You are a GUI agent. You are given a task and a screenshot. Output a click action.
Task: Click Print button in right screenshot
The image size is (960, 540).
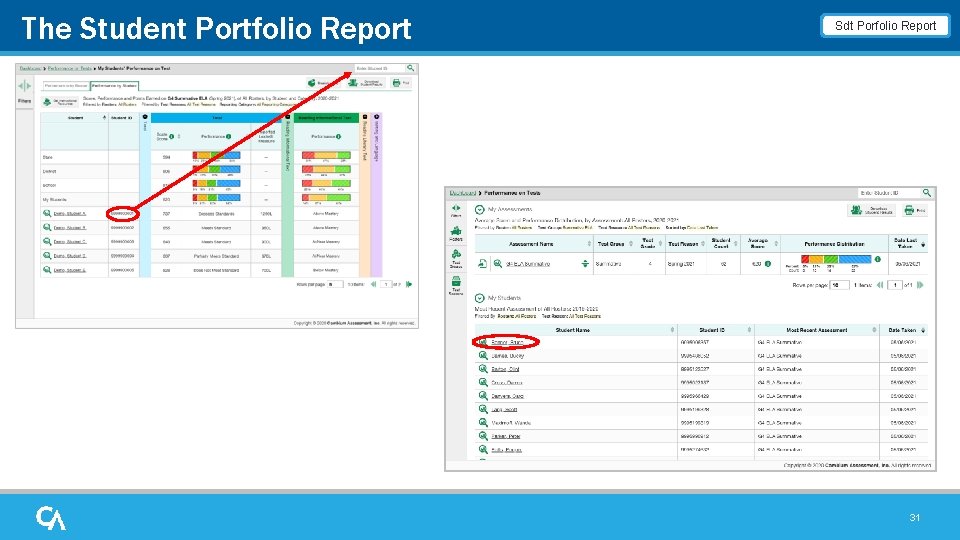[915, 210]
